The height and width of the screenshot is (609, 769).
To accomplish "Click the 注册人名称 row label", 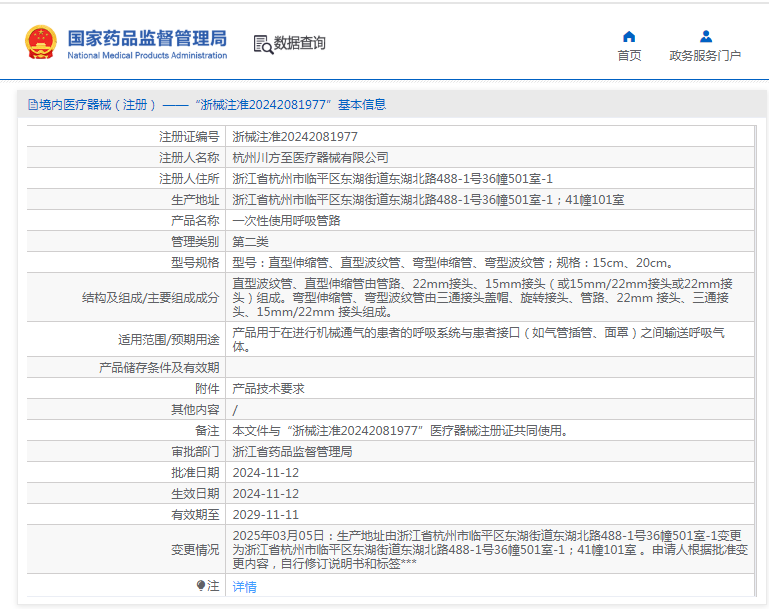I will (x=189, y=158).
